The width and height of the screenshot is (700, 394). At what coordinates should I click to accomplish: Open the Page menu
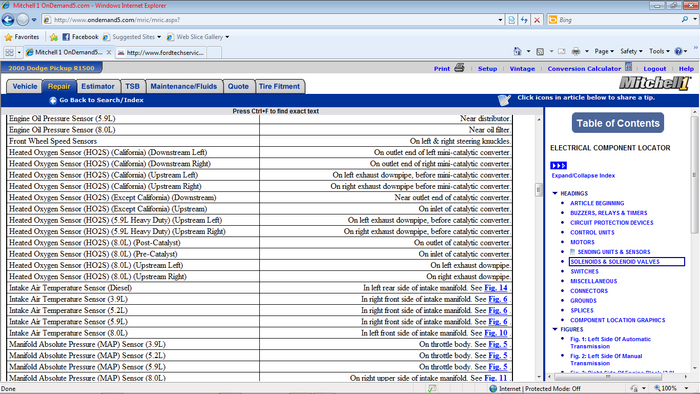pos(604,51)
